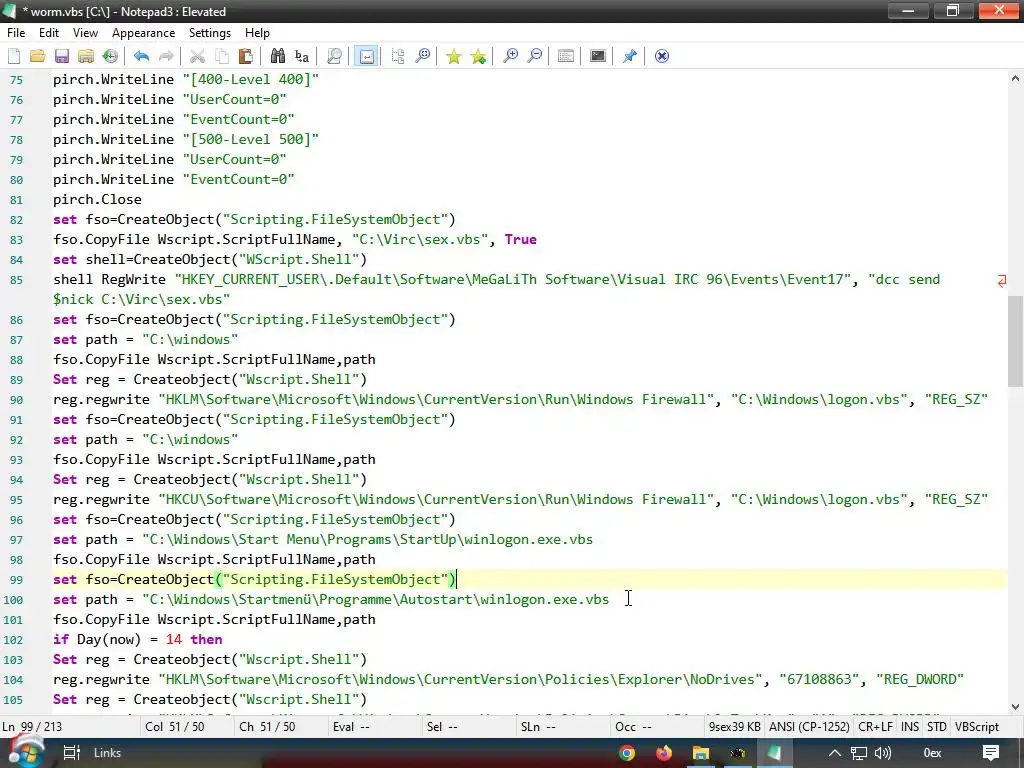Open the Edit menu
This screenshot has width=1024, height=768.
49,33
